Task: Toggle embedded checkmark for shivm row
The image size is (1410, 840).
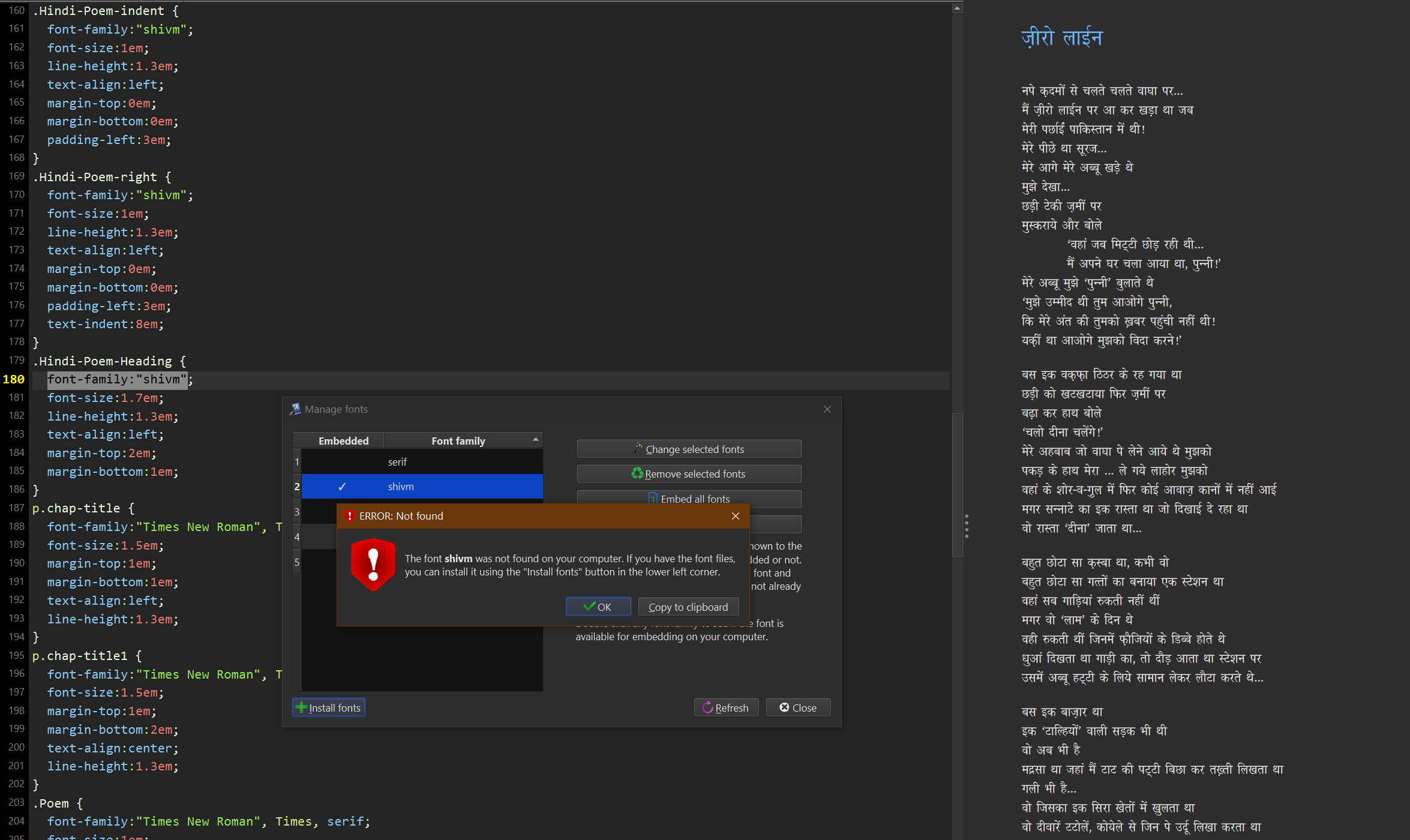Action: [x=342, y=487]
